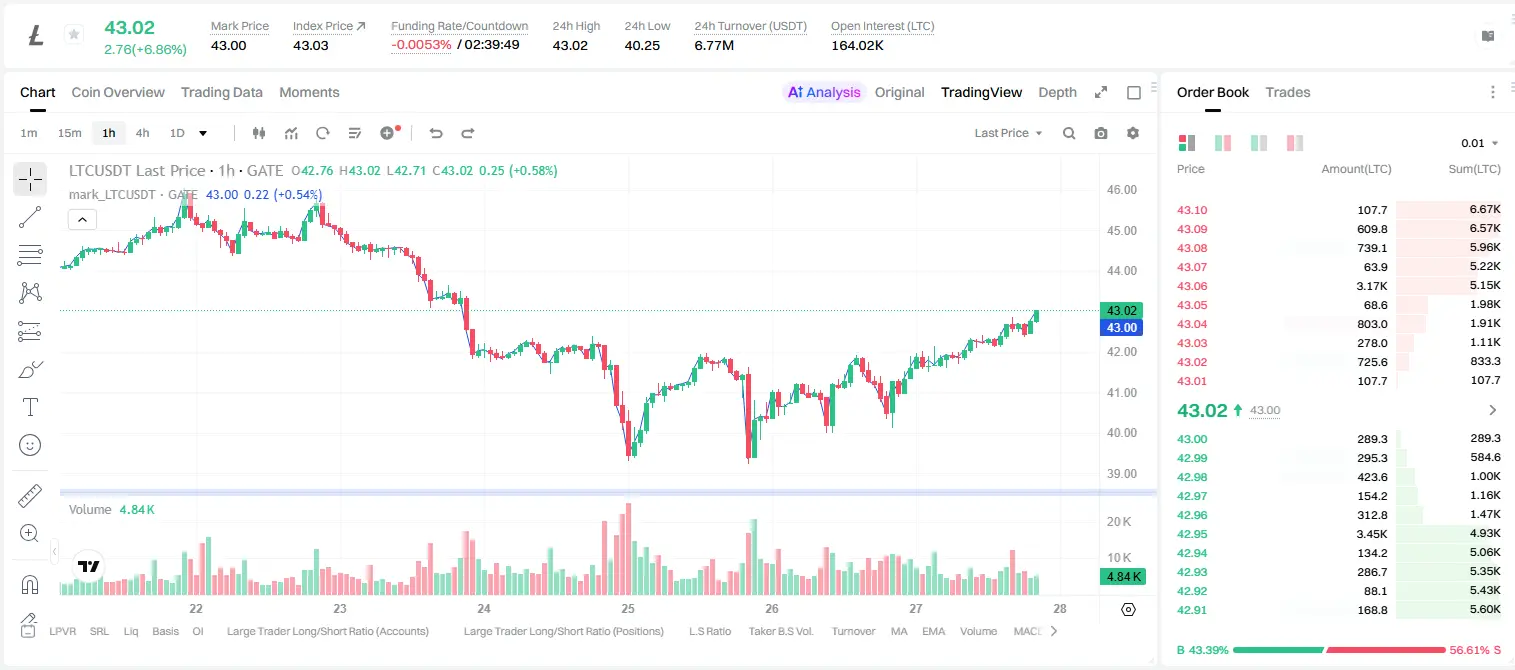This screenshot has width=1515, height=670.
Task: Toggle favorite star for LTC
Action: click(74, 35)
